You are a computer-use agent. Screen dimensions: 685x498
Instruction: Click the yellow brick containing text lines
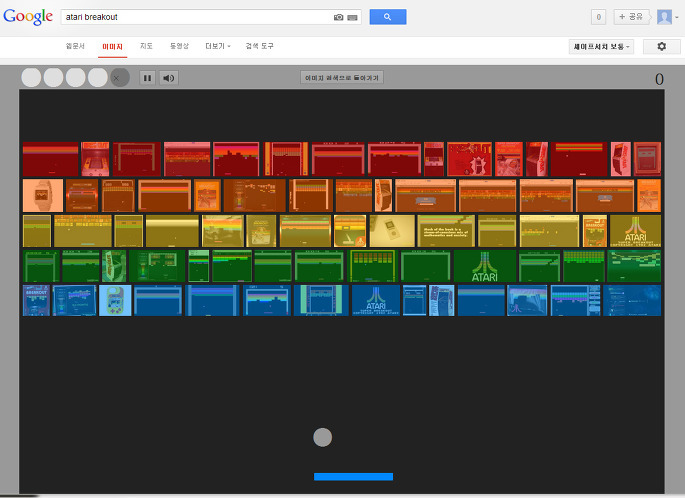(446, 231)
